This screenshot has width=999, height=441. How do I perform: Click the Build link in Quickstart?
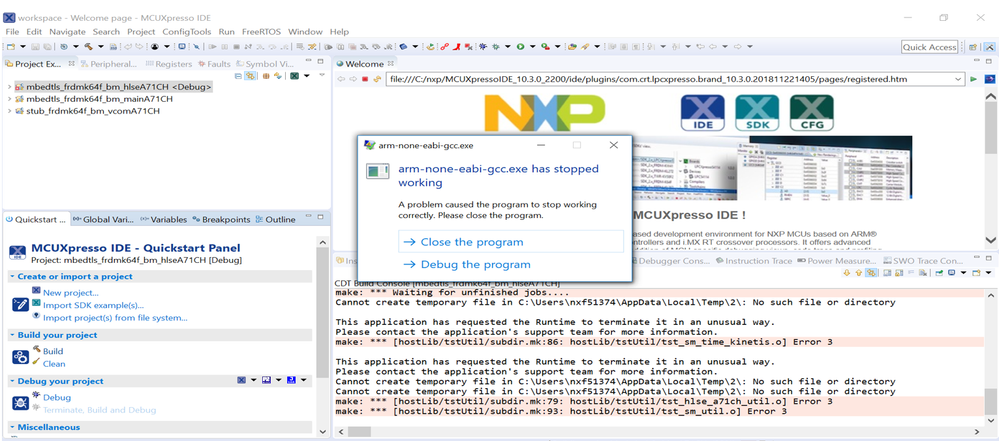click(53, 351)
